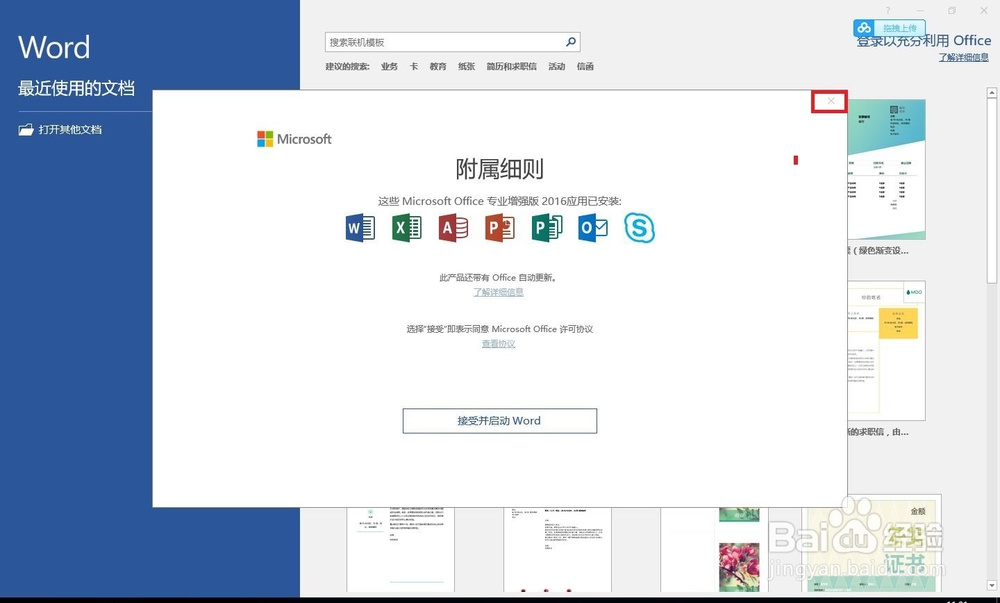Click the search magnifier icon
1000x603 pixels.
tap(569, 42)
